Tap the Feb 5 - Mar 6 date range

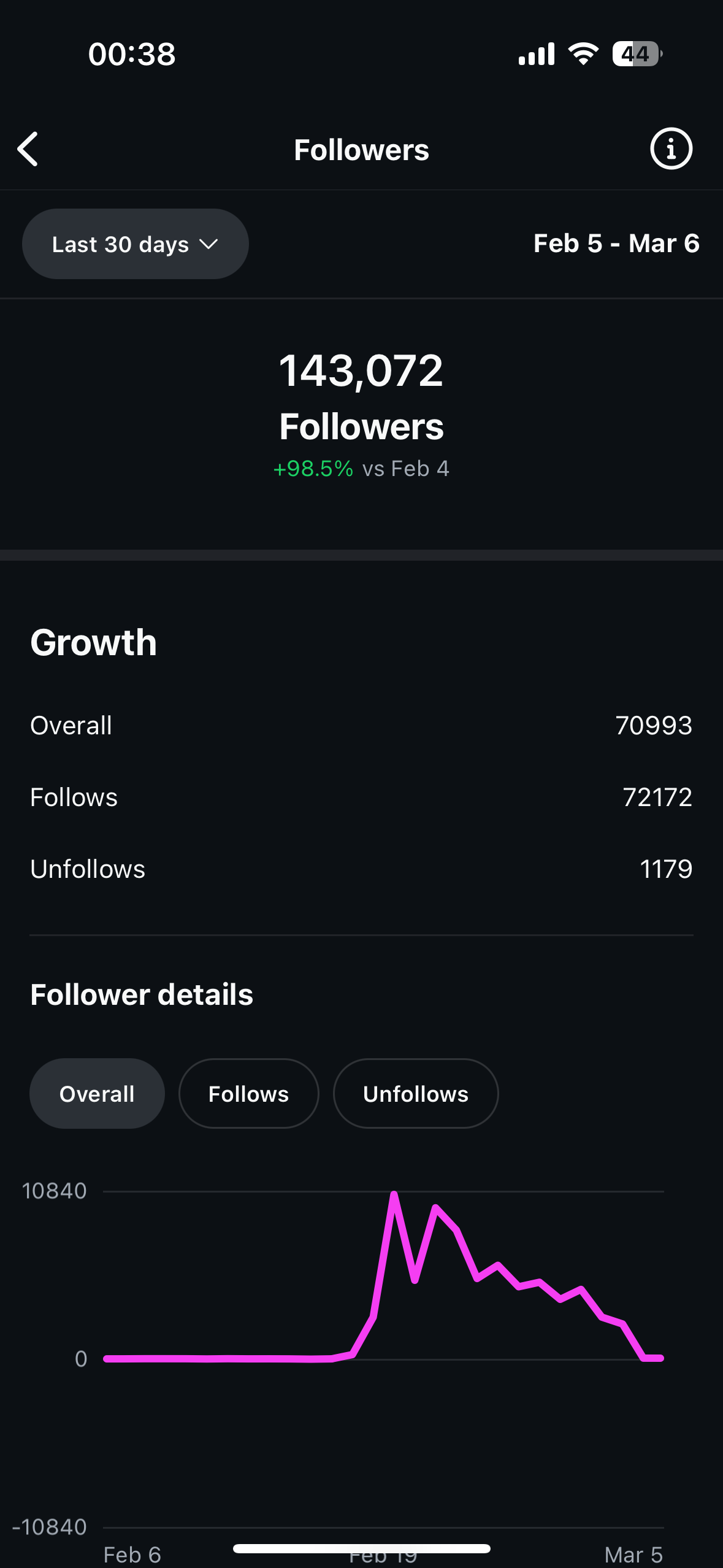click(616, 244)
